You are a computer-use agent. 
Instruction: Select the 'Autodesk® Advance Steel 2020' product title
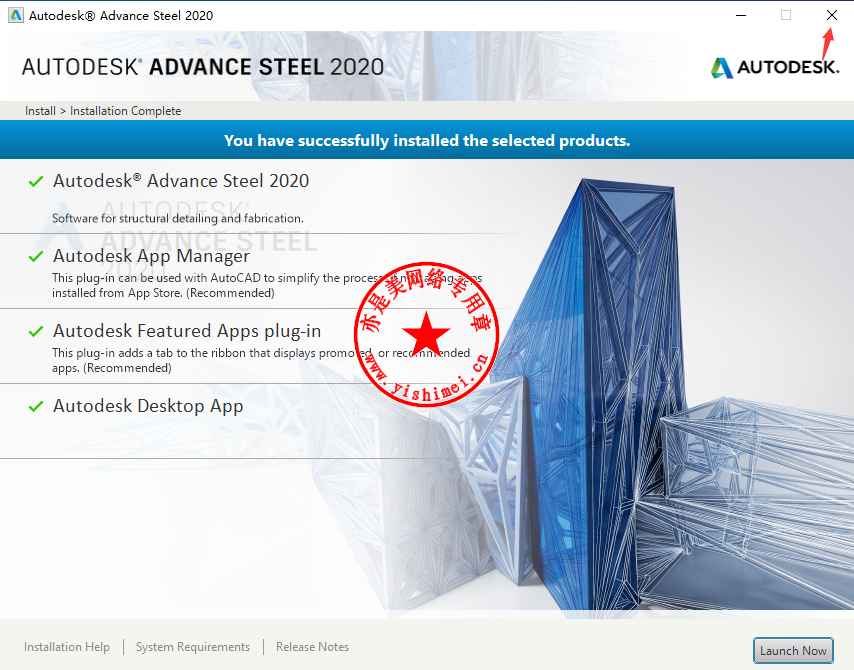[181, 181]
